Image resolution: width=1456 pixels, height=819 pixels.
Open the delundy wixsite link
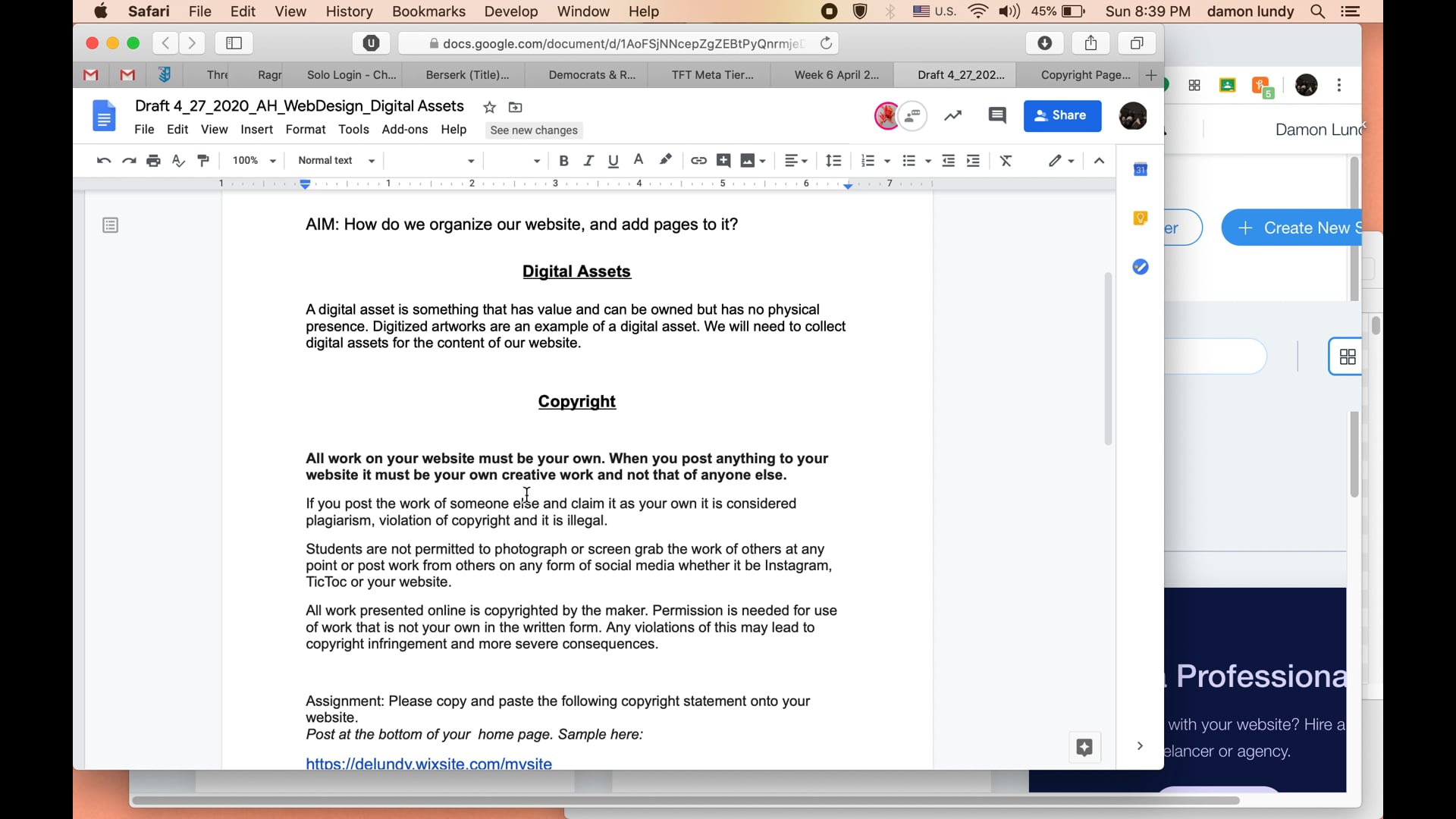(x=429, y=763)
